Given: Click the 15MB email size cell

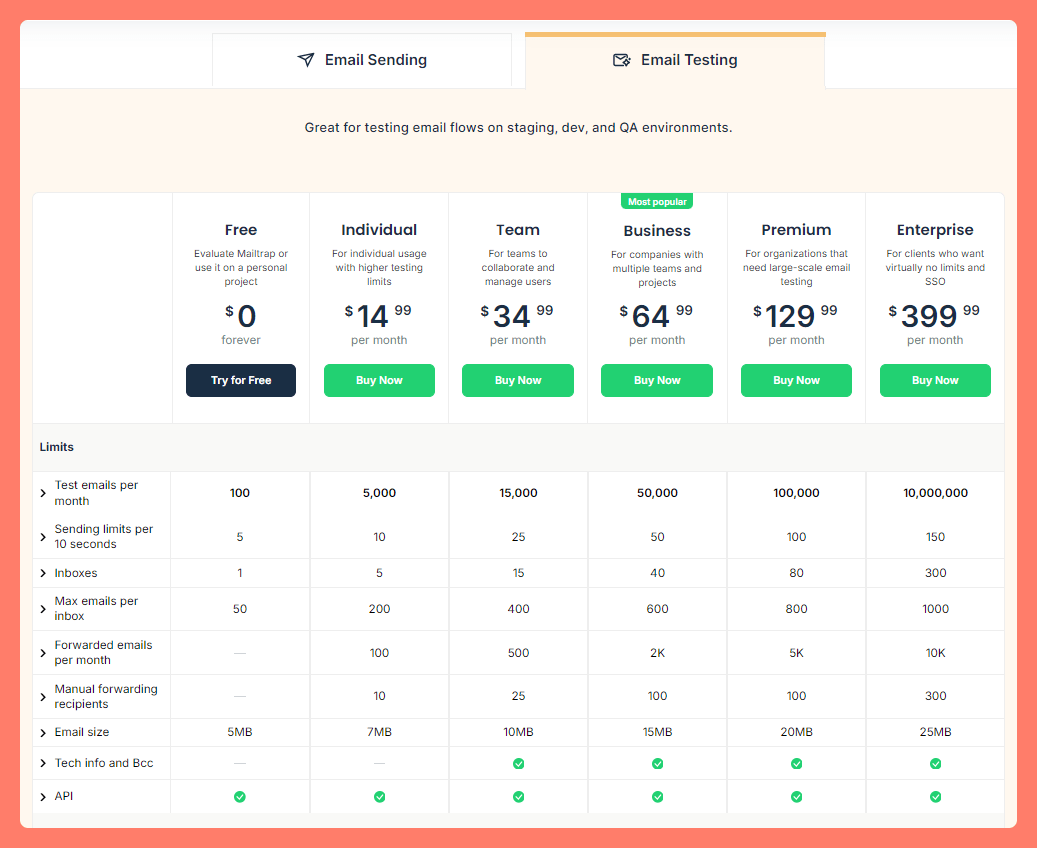Looking at the screenshot, I should [x=657, y=732].
